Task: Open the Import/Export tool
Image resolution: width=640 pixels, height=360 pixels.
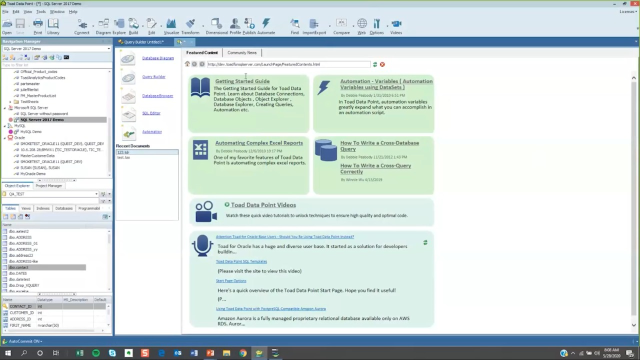Action: click(314, 26)
